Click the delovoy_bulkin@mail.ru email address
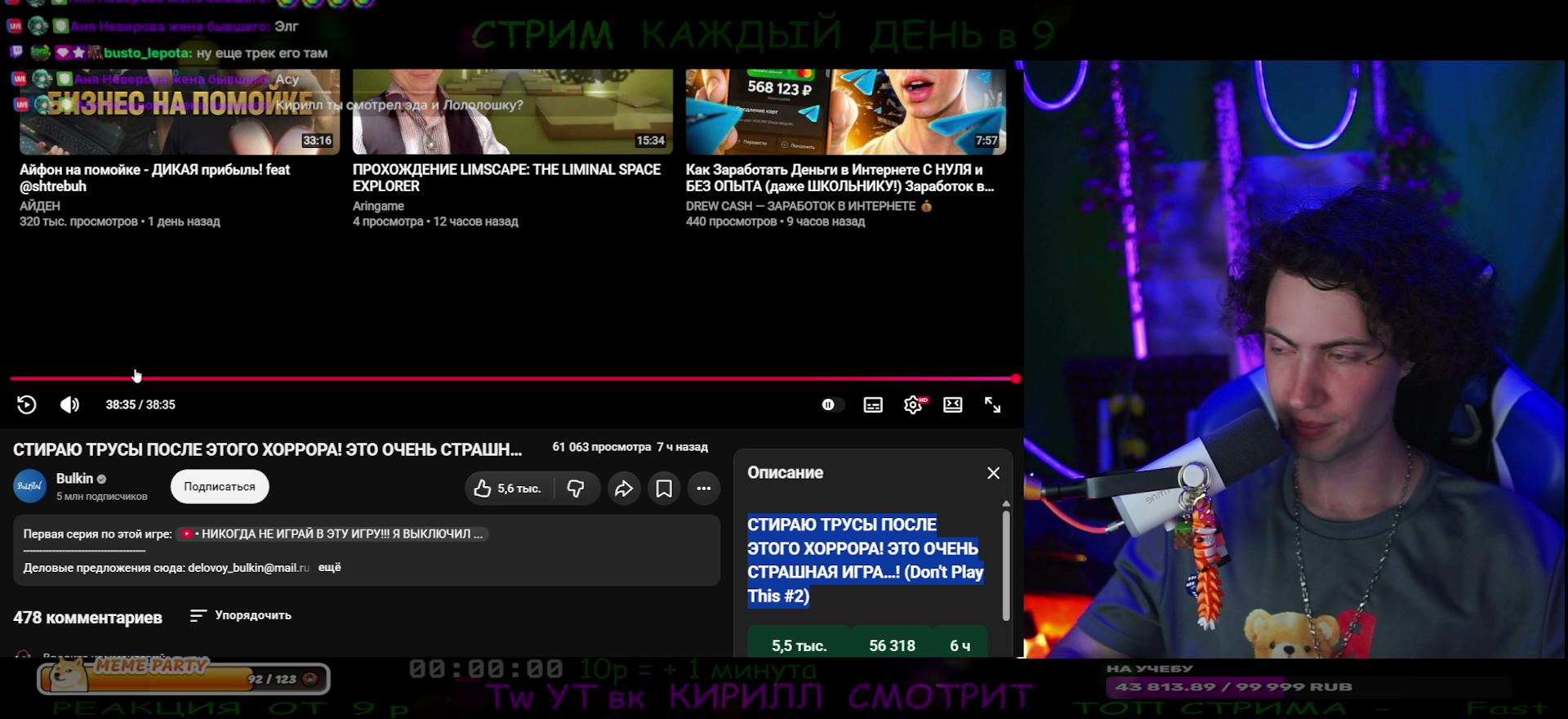Screen dimensions: 1568x719 tap(248, 568)
